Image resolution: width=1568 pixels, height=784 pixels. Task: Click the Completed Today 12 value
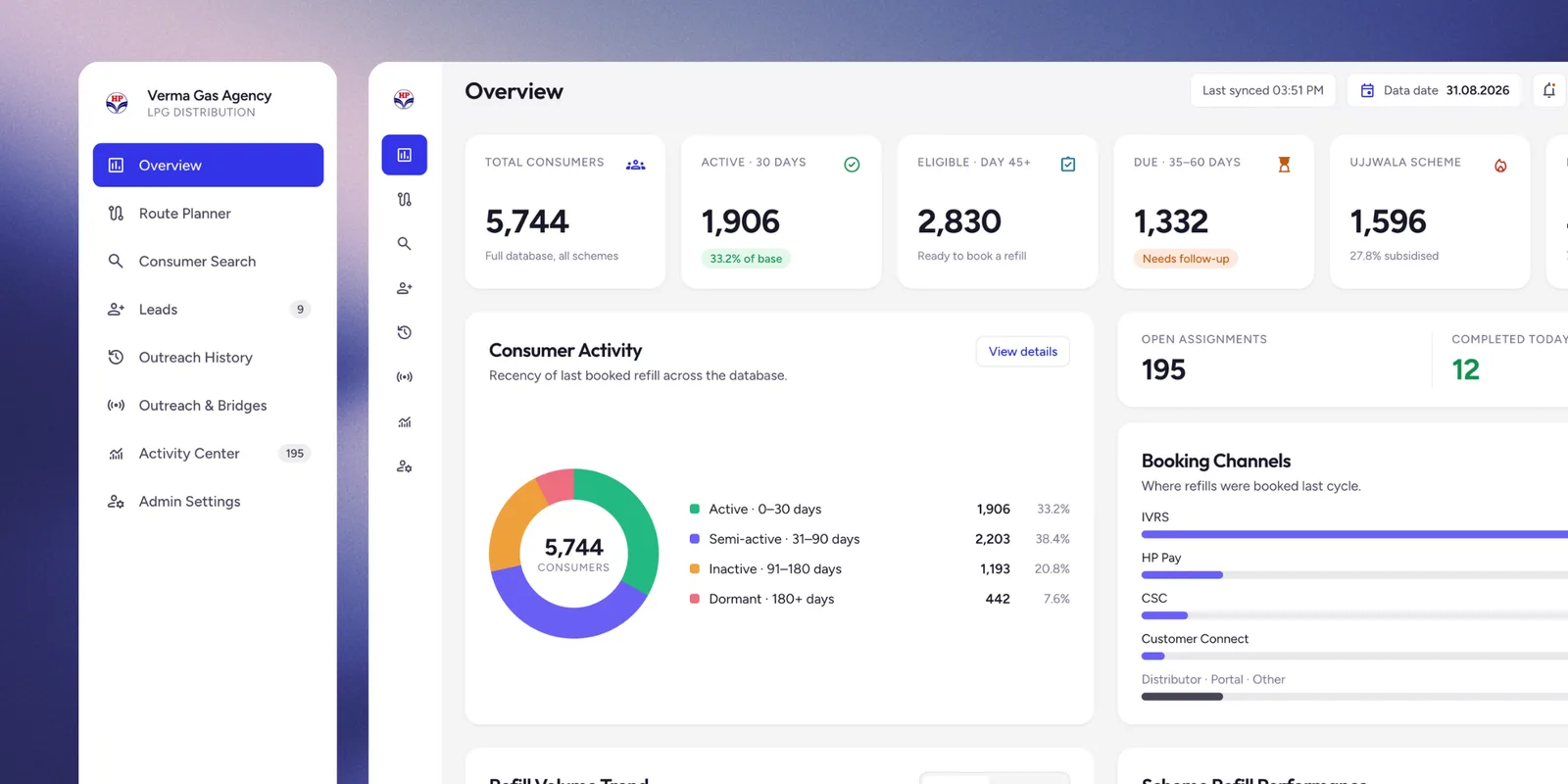click(x=1465, y=369)
